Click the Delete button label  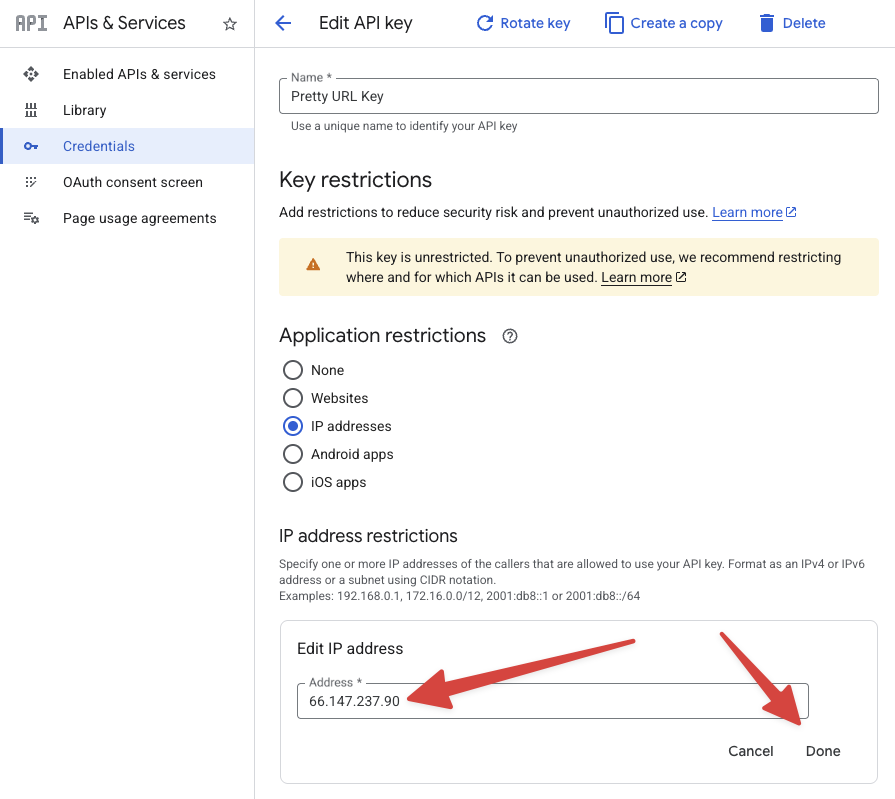coord(804,23)
